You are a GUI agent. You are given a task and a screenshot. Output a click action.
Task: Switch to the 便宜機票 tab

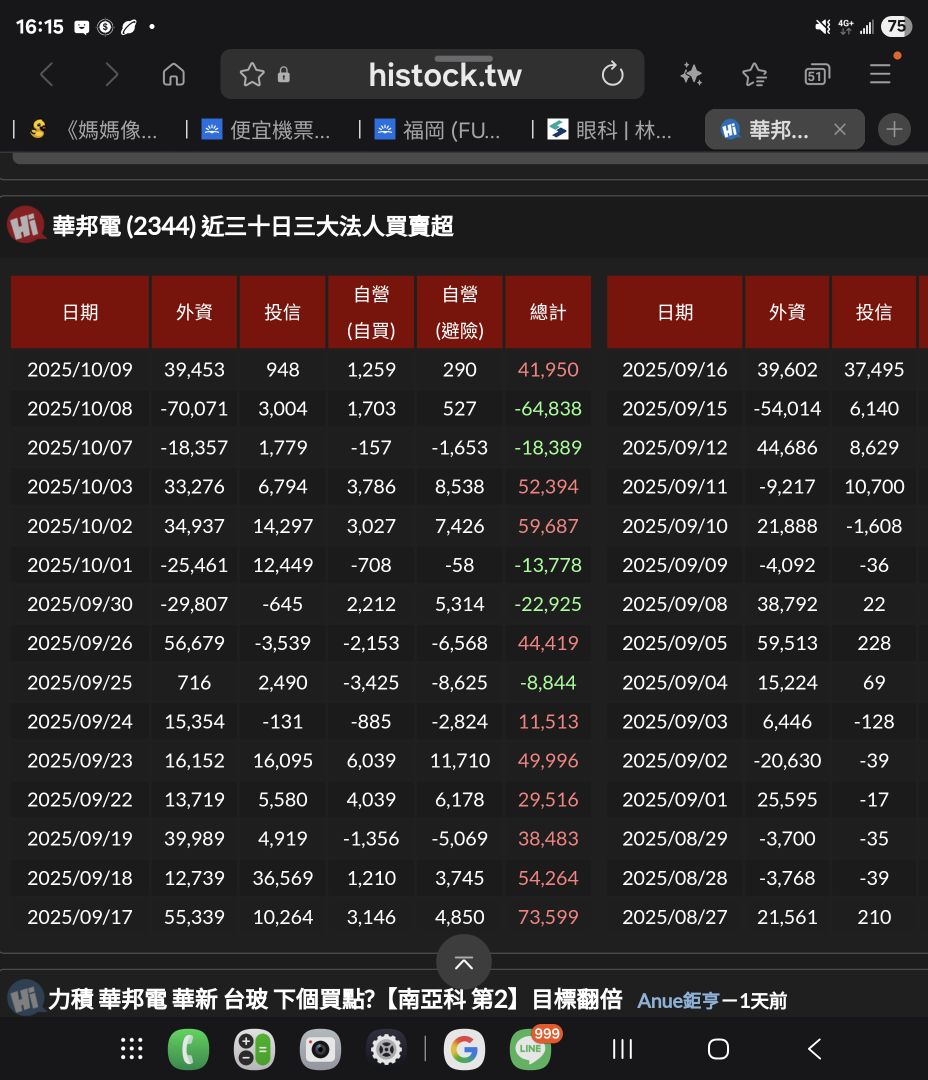coord(266,129)
